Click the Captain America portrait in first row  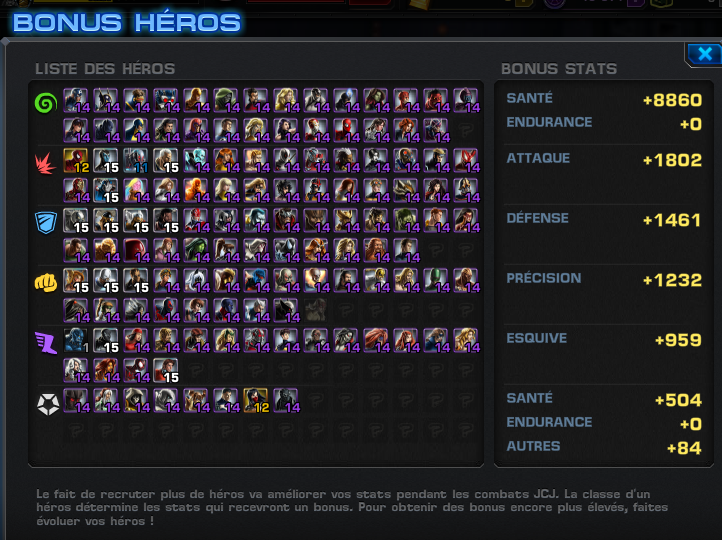[76, 100]
